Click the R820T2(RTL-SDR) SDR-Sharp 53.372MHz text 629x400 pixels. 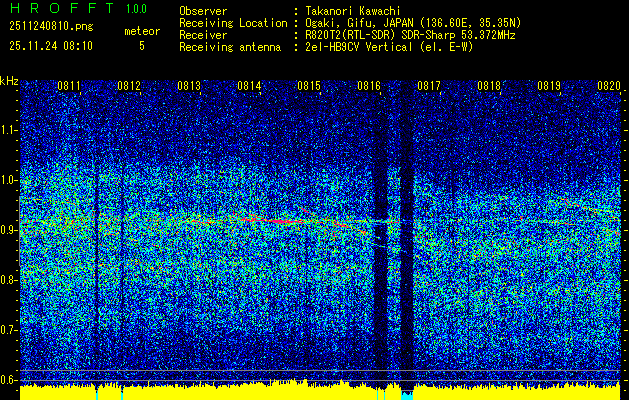(410, 35)
